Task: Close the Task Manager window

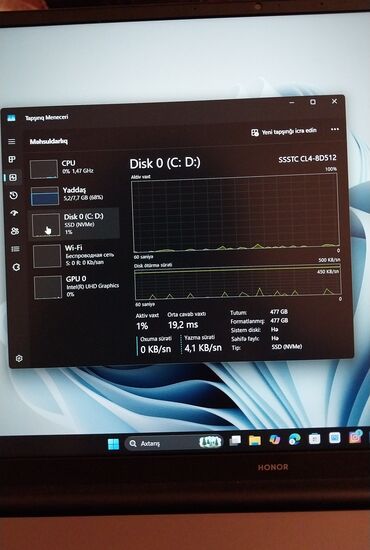Action: tap(334, 101)
